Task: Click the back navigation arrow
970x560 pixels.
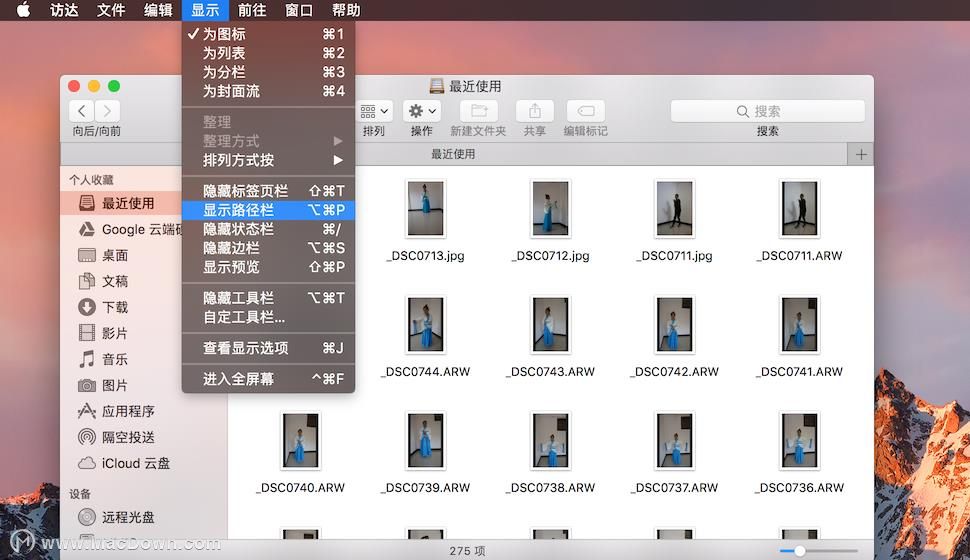Action: click(x=82, y=111)
